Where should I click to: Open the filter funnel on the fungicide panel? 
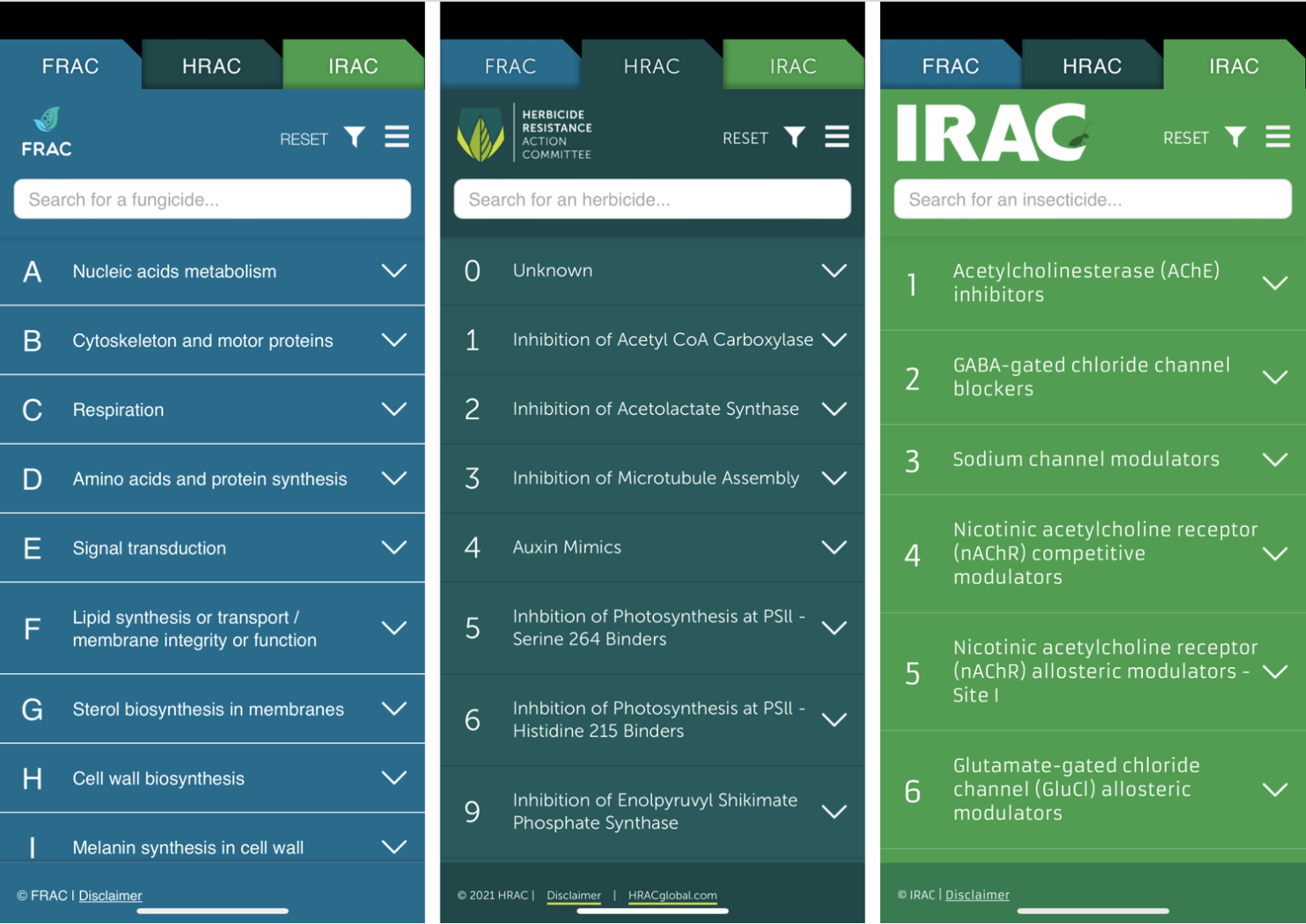[x=355, y=137]
